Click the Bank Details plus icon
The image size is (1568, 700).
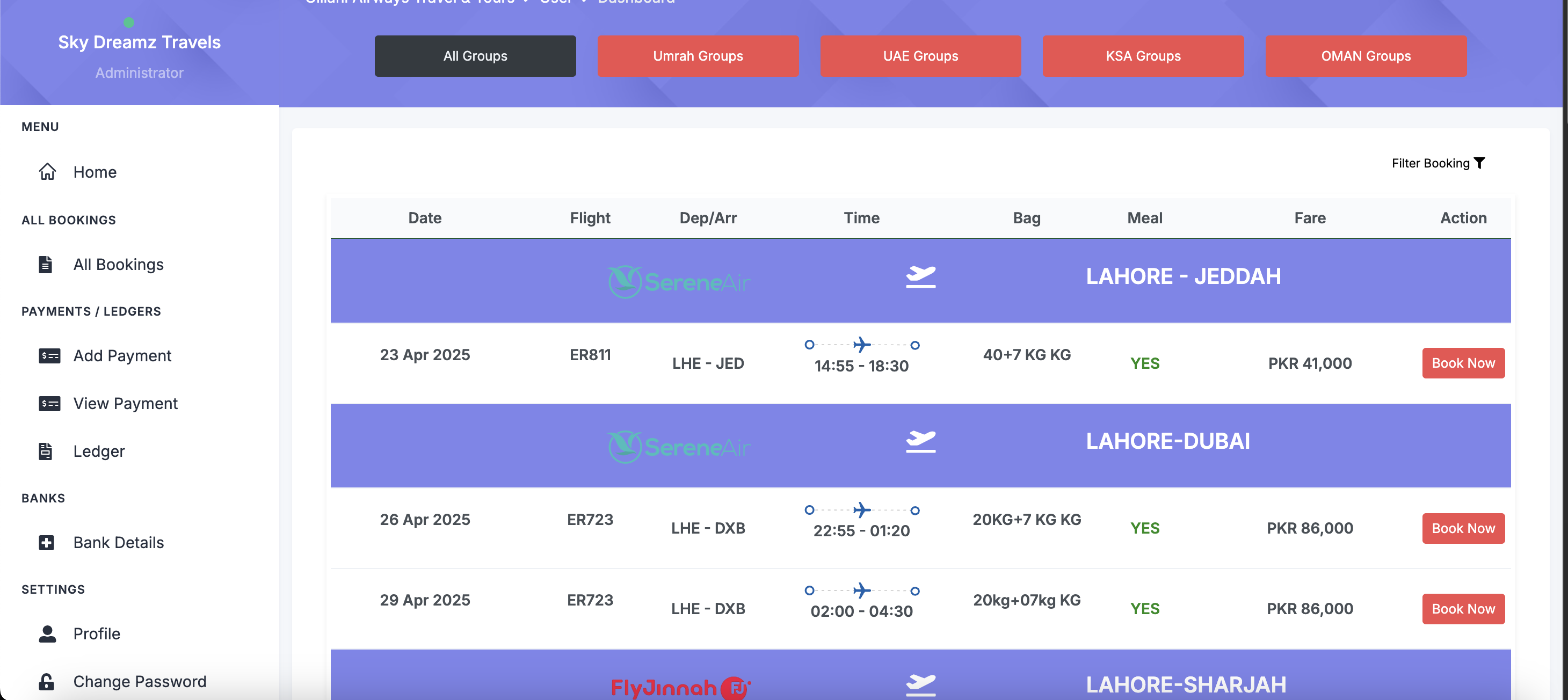click(x=46, y=543)
